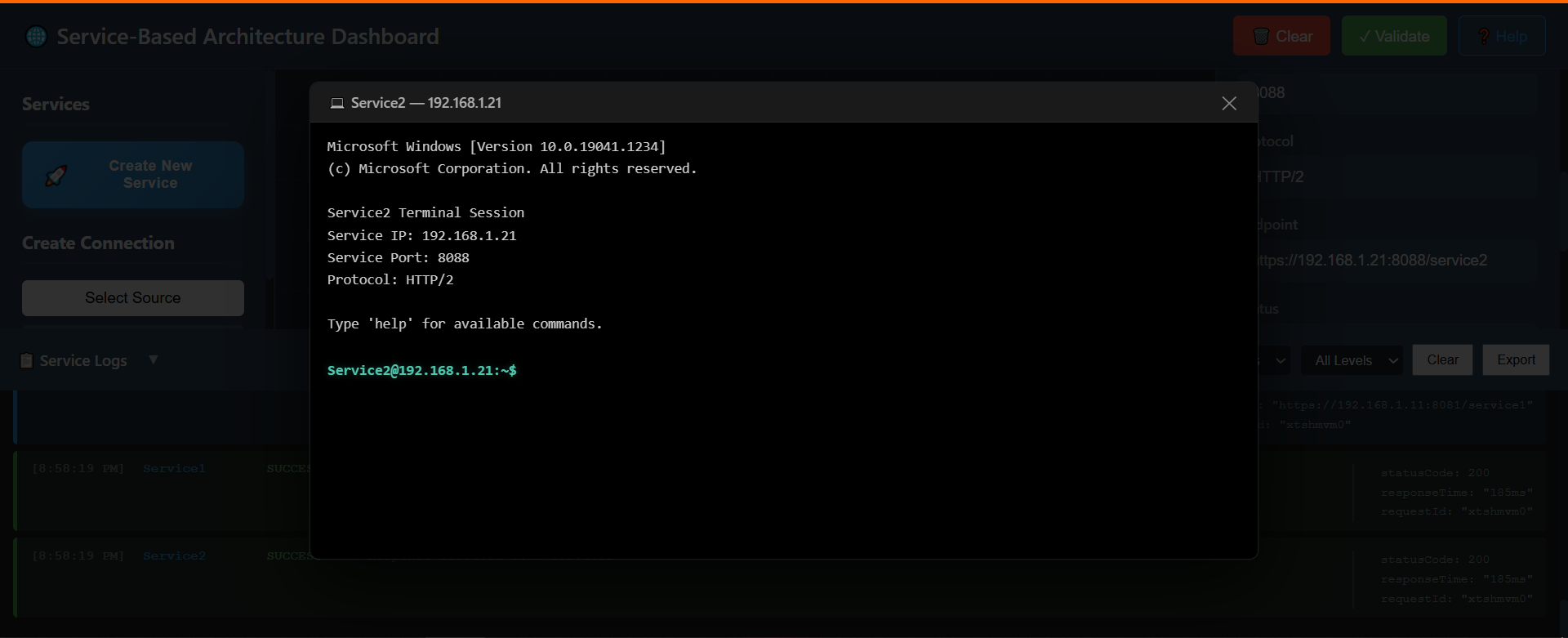1568x638 pixels.
Task: Click the Service-Based Architecture Dashboard title
Action: [x=247, y=36]
